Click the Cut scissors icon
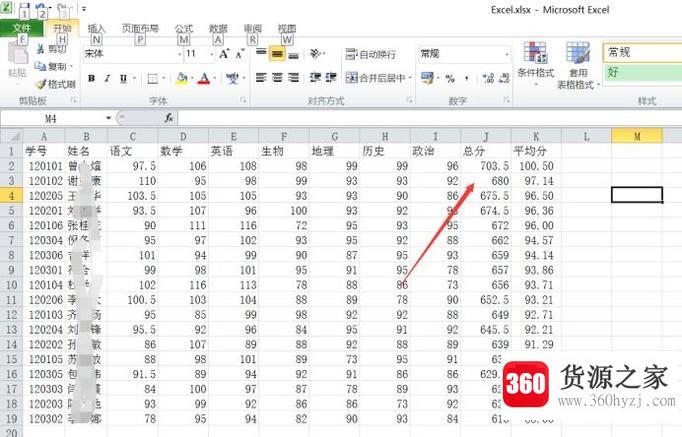682x437 pixels. tap(40, 49)
